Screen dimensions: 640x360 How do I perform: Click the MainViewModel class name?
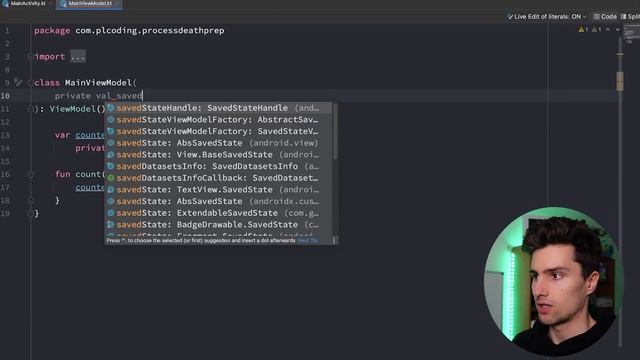click(98, 83)
